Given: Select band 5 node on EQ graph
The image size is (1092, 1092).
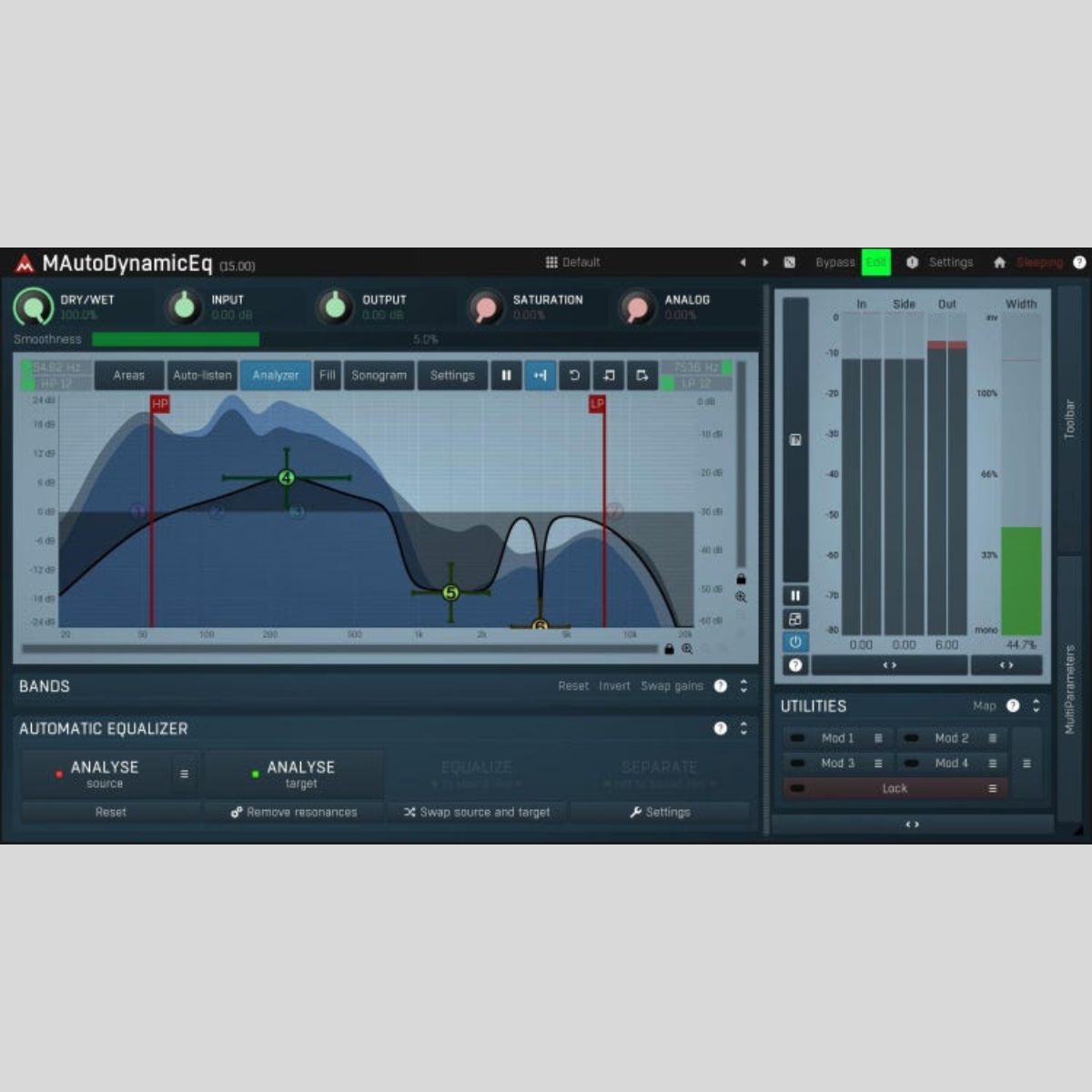Looking at the screenshot, I should click(450, 593).
